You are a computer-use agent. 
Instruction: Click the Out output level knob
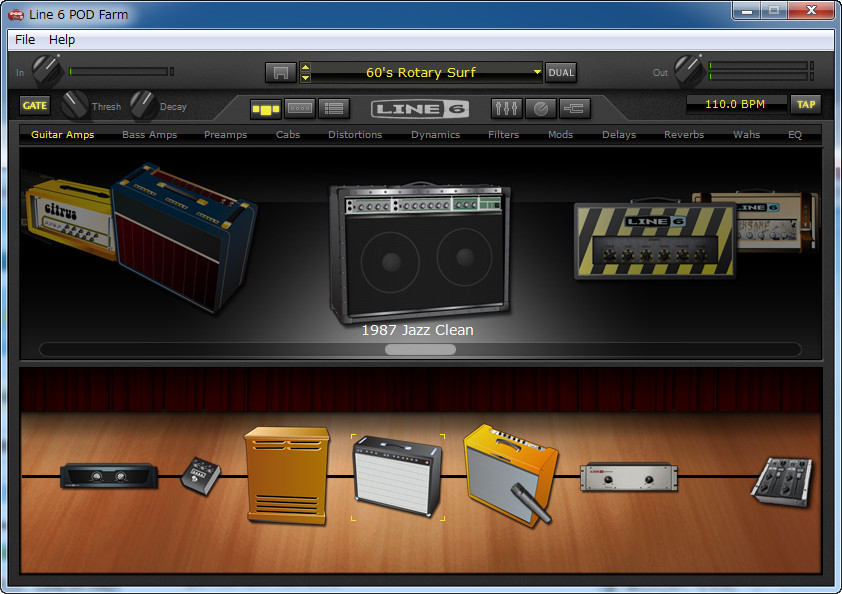pyautogui.click(x=689, y=70)
